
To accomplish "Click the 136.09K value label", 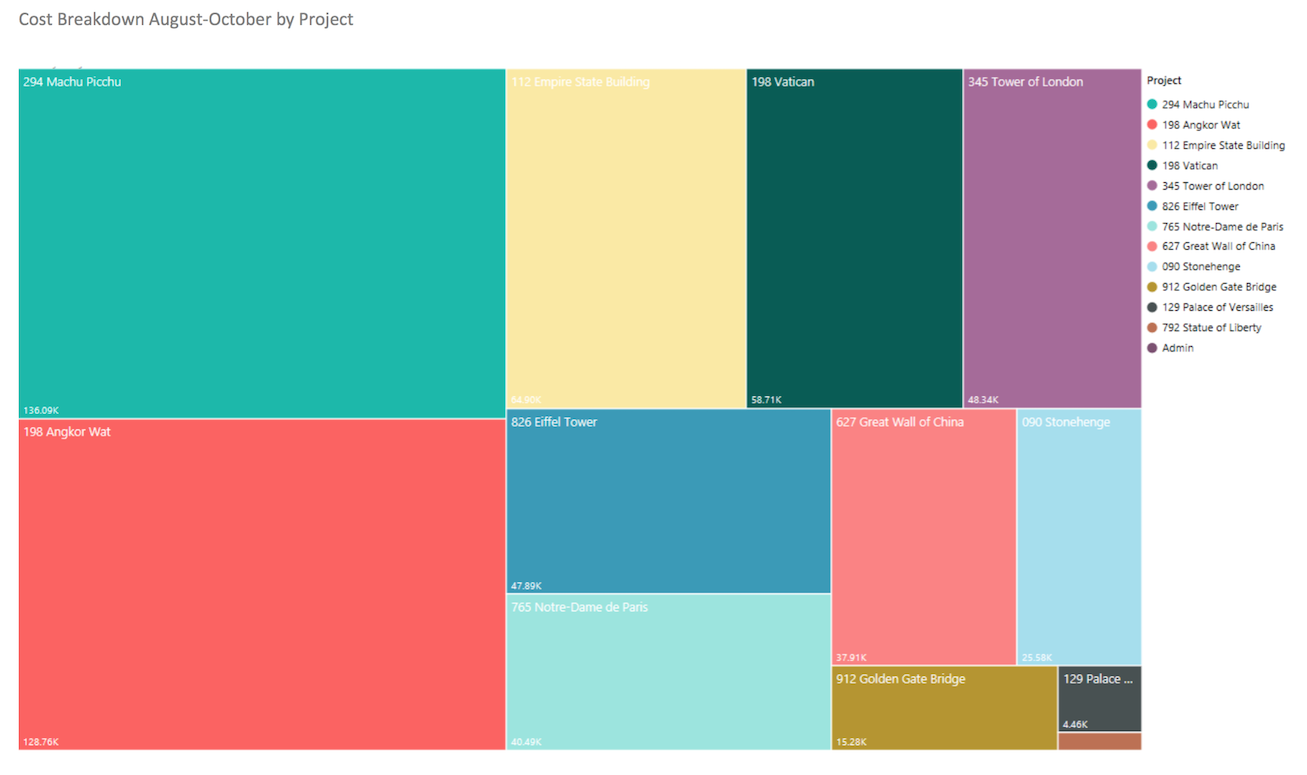I will click(41, 410).
